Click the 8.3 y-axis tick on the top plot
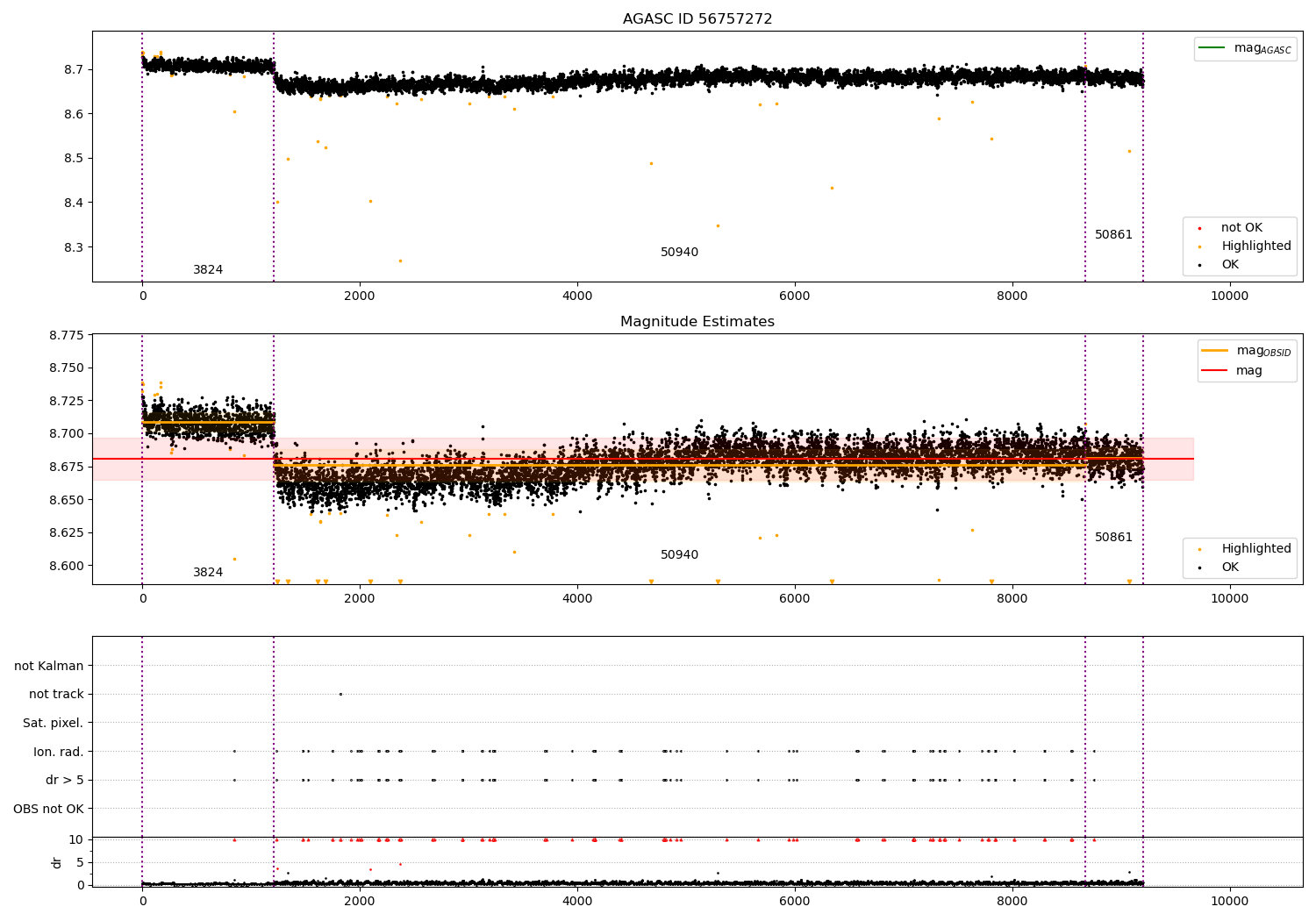 pos(74,247)
